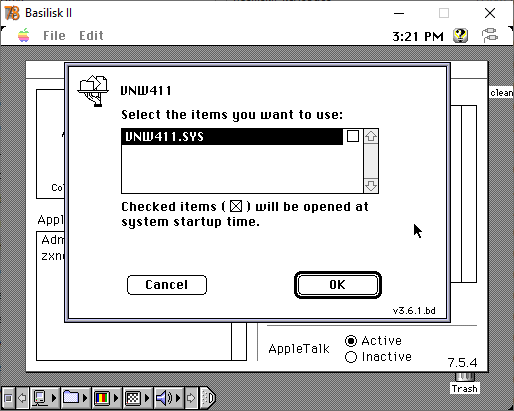This screenshot has height=411, width=514.
Task: Open the Balloon Help question-mark menu
Action: [460, 35]
